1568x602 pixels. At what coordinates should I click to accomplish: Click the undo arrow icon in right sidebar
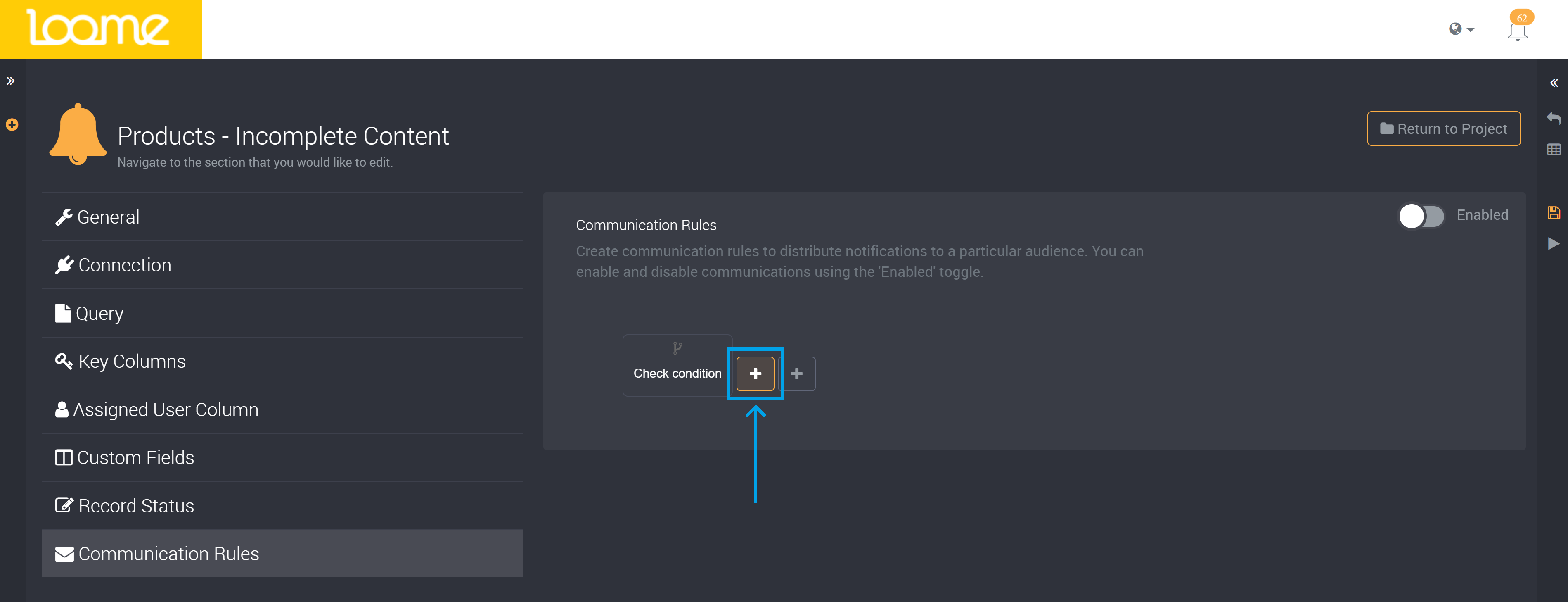pyautogui.click(x=1554, y=118)
